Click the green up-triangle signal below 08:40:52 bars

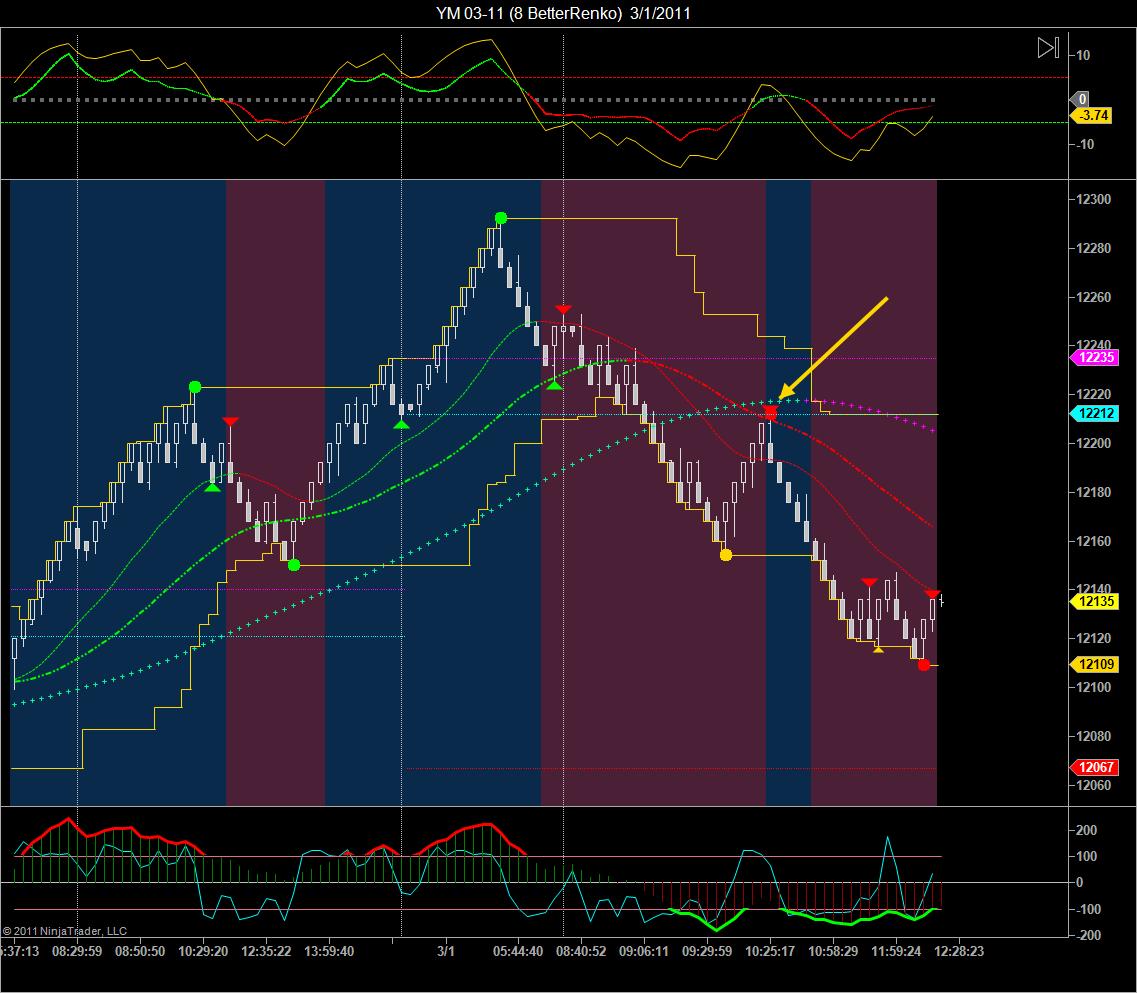pyautogui.click(x=555, y=384)
